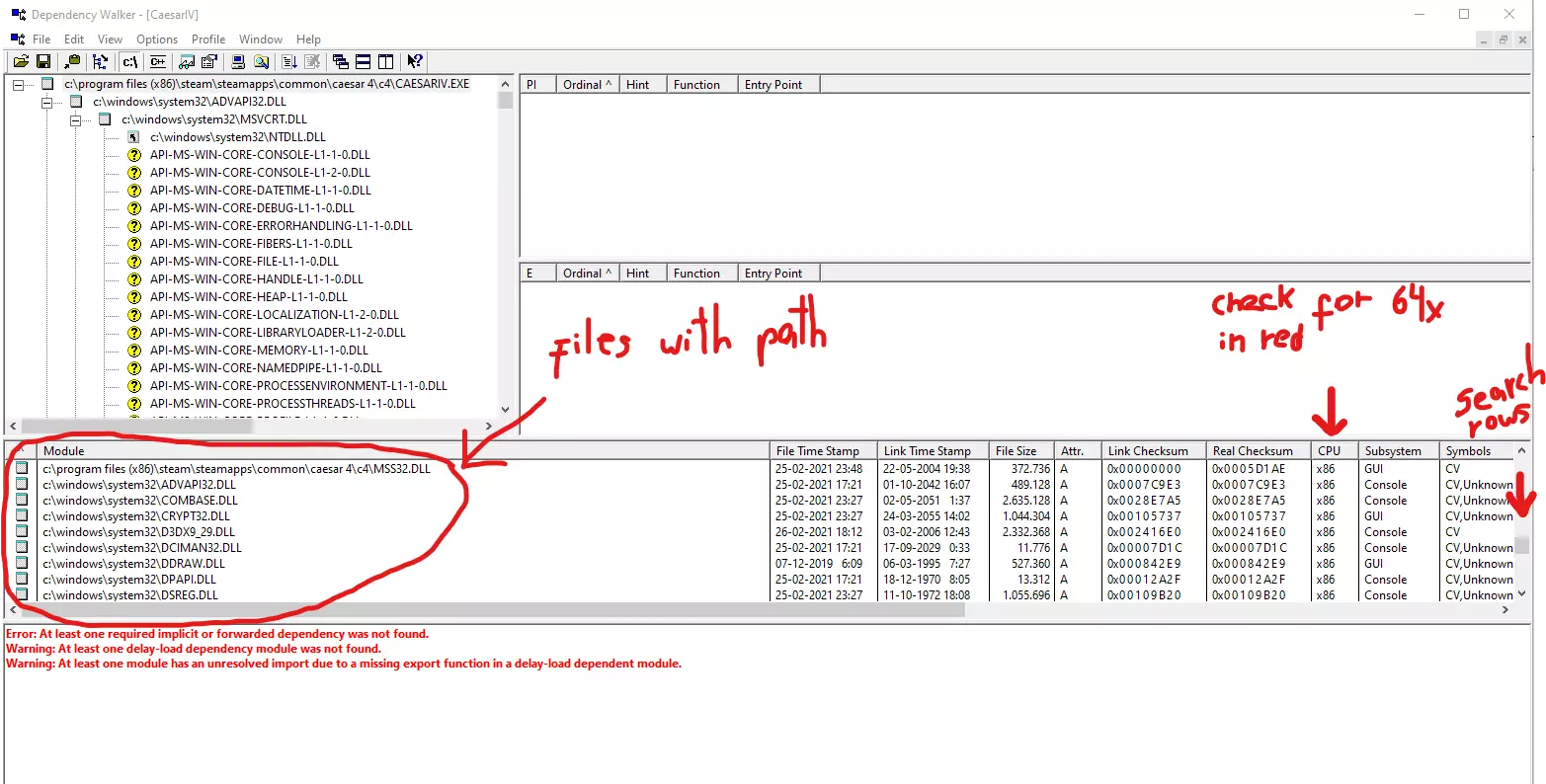Sort by File Time Stamp column header
1546x784 pixels.
tap(824, 451)
